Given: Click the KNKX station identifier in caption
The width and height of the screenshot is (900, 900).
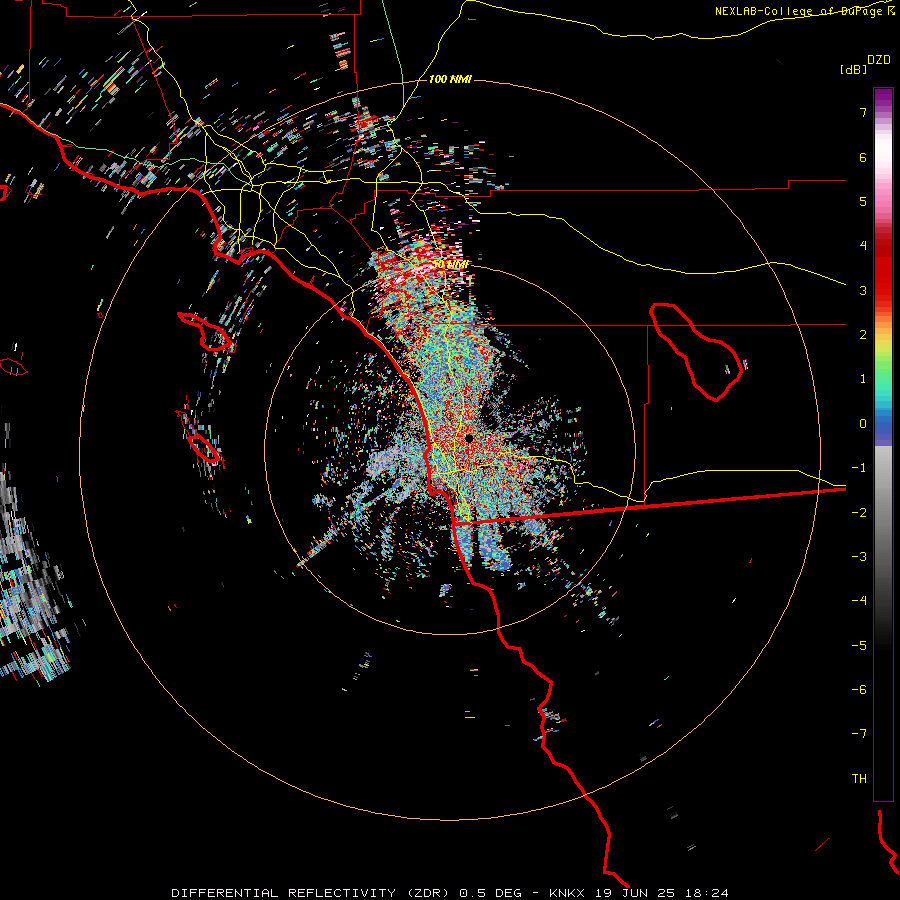Looking at the screenshot, I should (568, 893).
